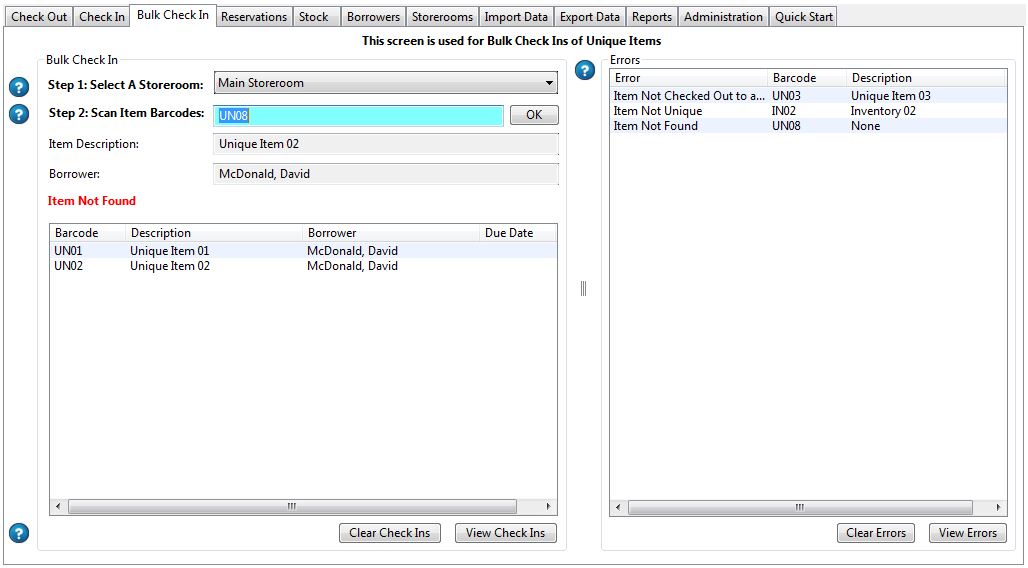Click the help icon next to Errors panel

click(x=586, y=70)
